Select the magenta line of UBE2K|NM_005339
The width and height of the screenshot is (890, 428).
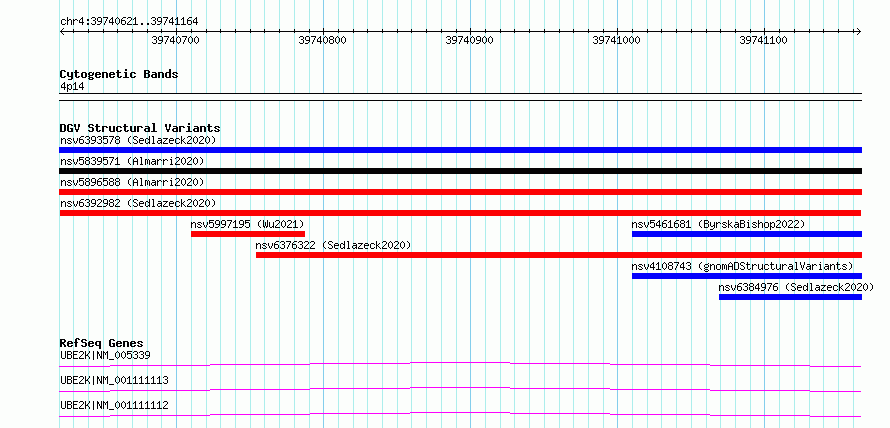coord(460,364)
